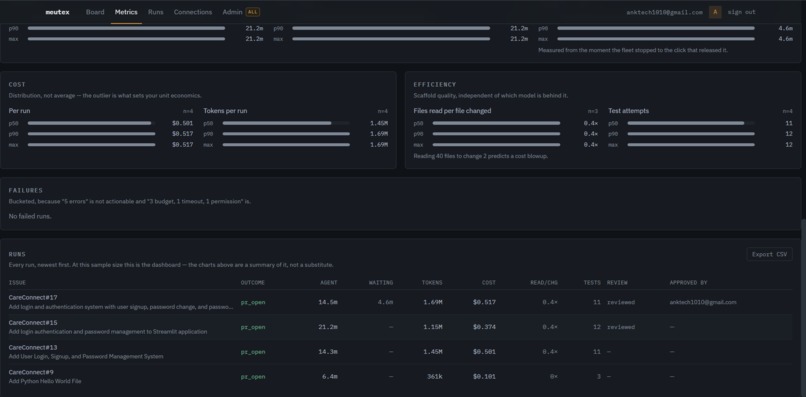Click the OUTCOME column header
The image size is (806, 397).
point(252,282)
